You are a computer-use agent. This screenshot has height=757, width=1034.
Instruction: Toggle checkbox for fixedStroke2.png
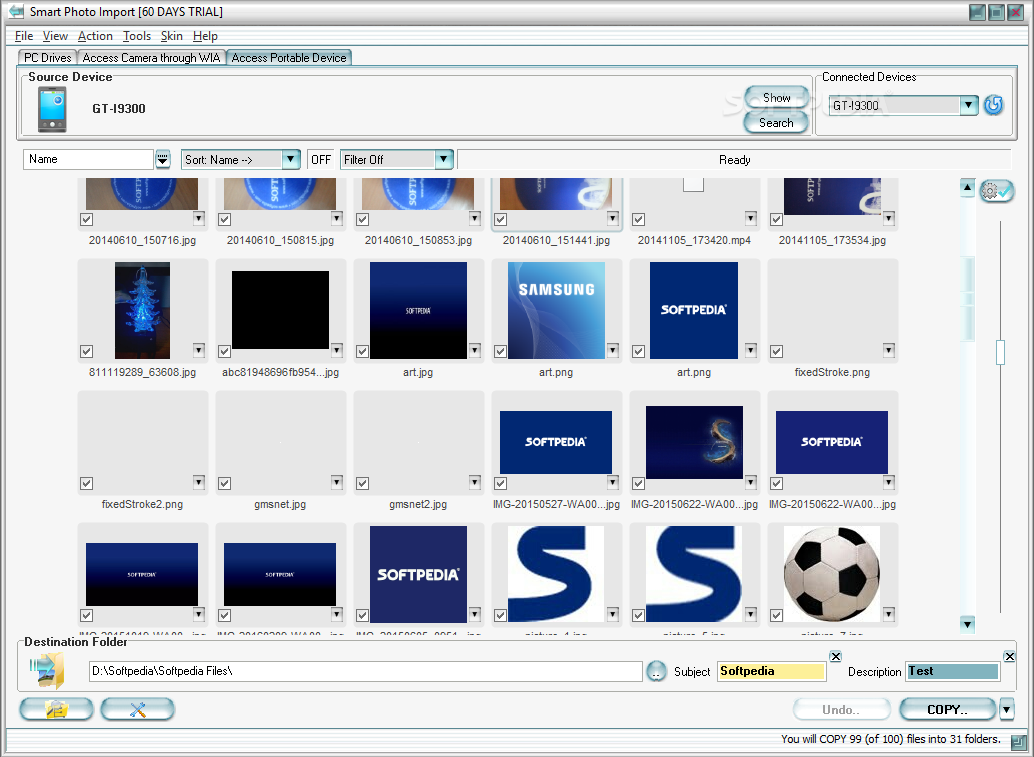pyautogui.click(x=86, y=483)
